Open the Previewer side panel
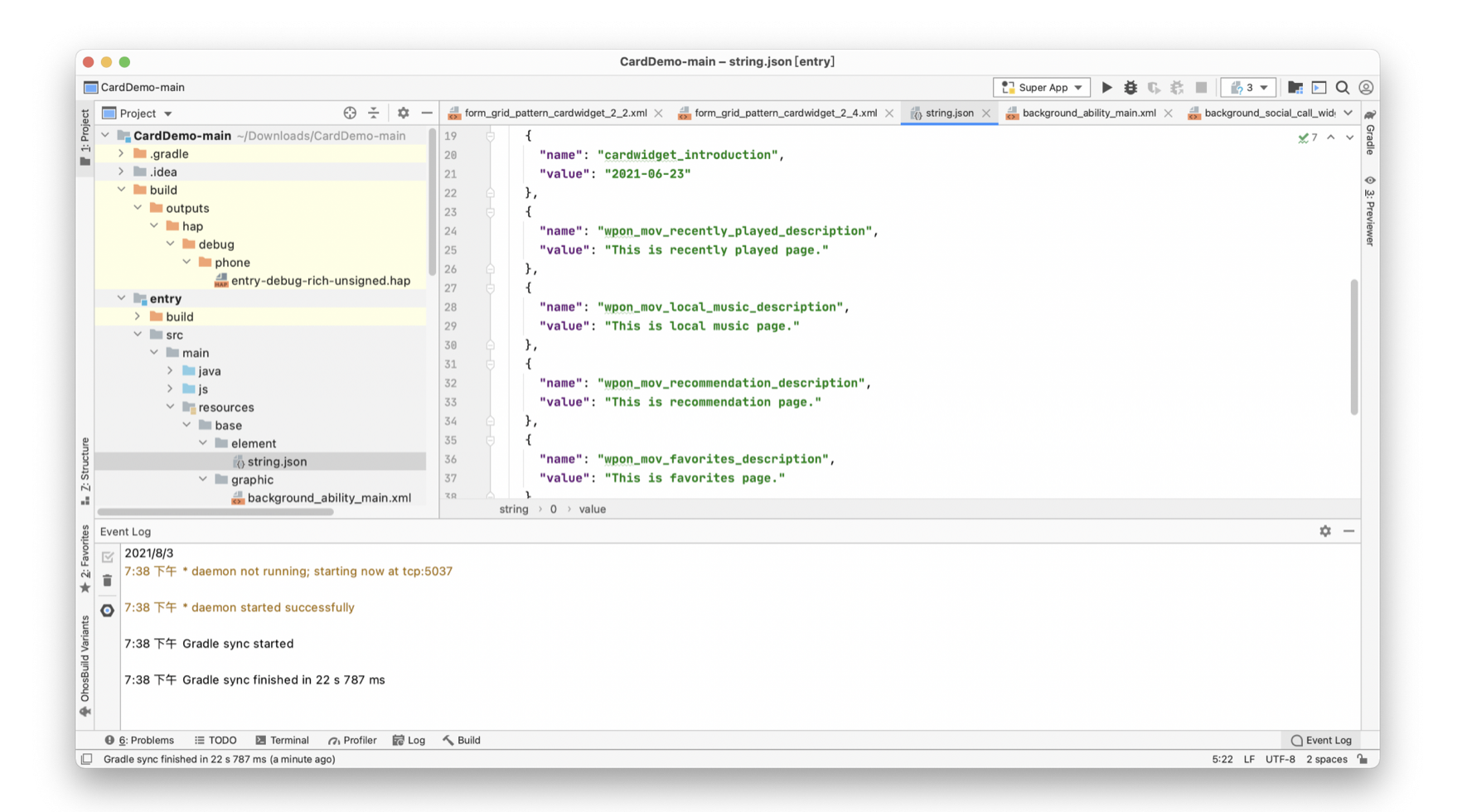This screenshot has height=812, width=1472. [1370, 210]
